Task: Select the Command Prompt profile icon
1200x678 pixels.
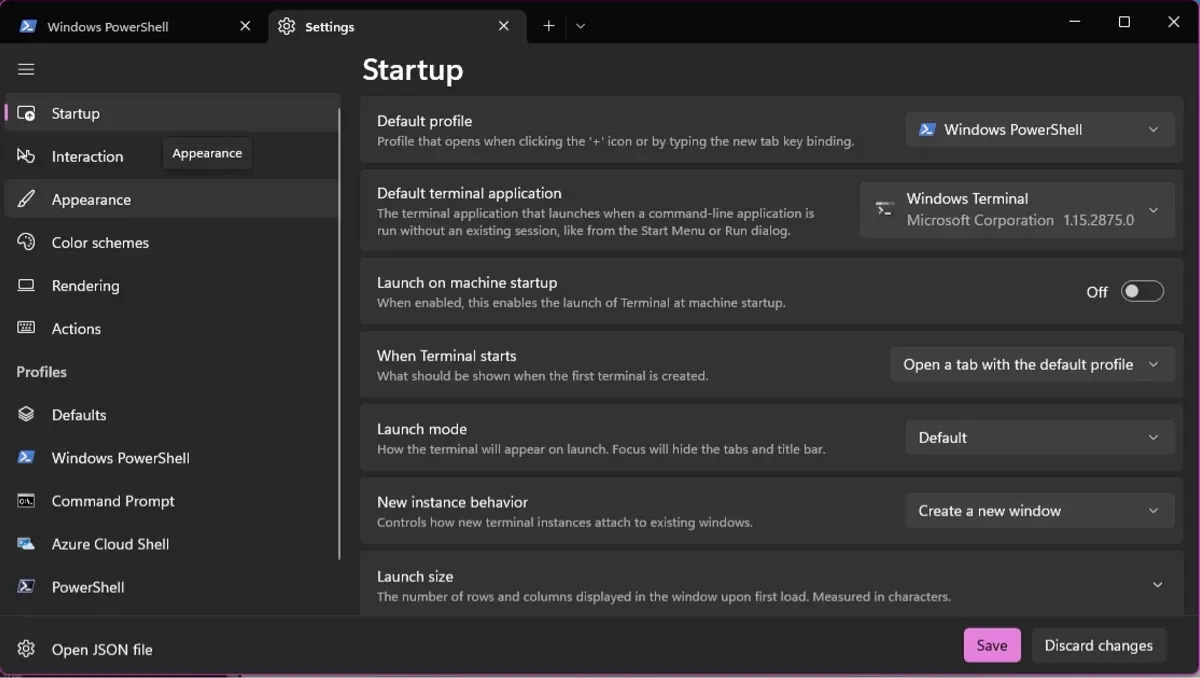Action: click(26, 501)
